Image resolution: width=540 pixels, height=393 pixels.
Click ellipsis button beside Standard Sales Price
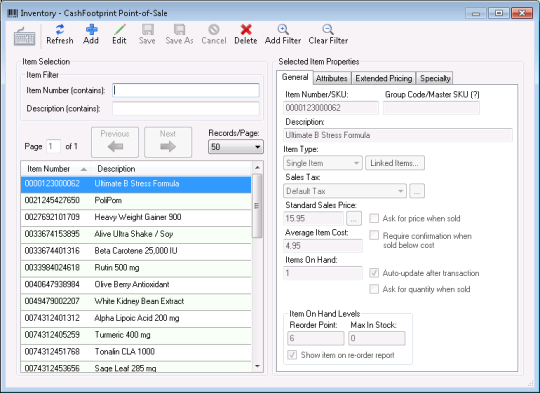tap(354, 219)
